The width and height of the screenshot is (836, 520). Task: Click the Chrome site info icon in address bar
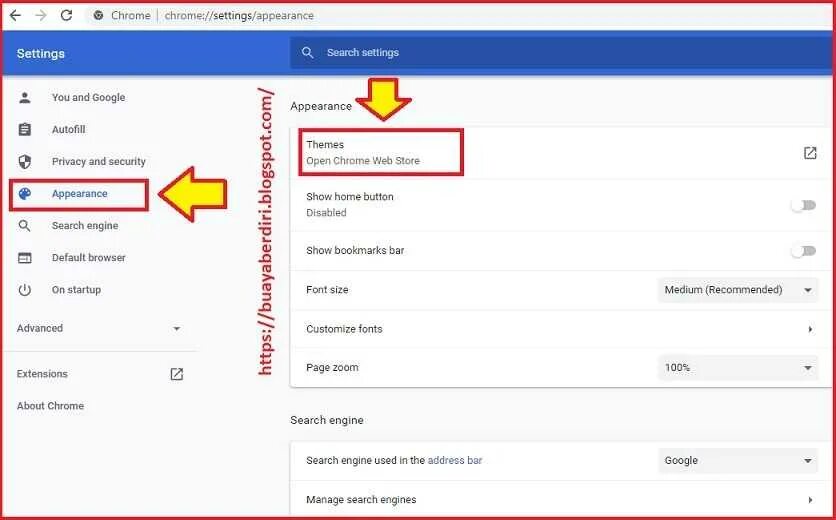pyautogui.click(x=98, y=15)
